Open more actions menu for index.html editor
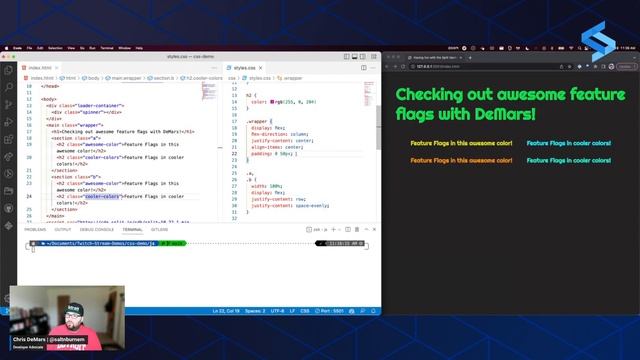 [214, 68]
